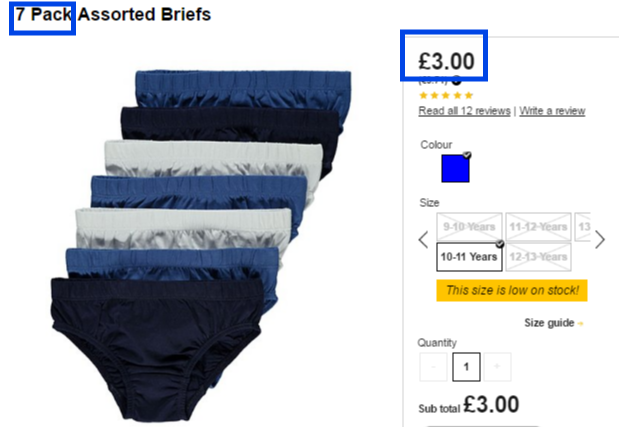Viewport: 619px width, 427px height.
Task: Select the 11-12 Years size option
Action: (x=538, y=227)
